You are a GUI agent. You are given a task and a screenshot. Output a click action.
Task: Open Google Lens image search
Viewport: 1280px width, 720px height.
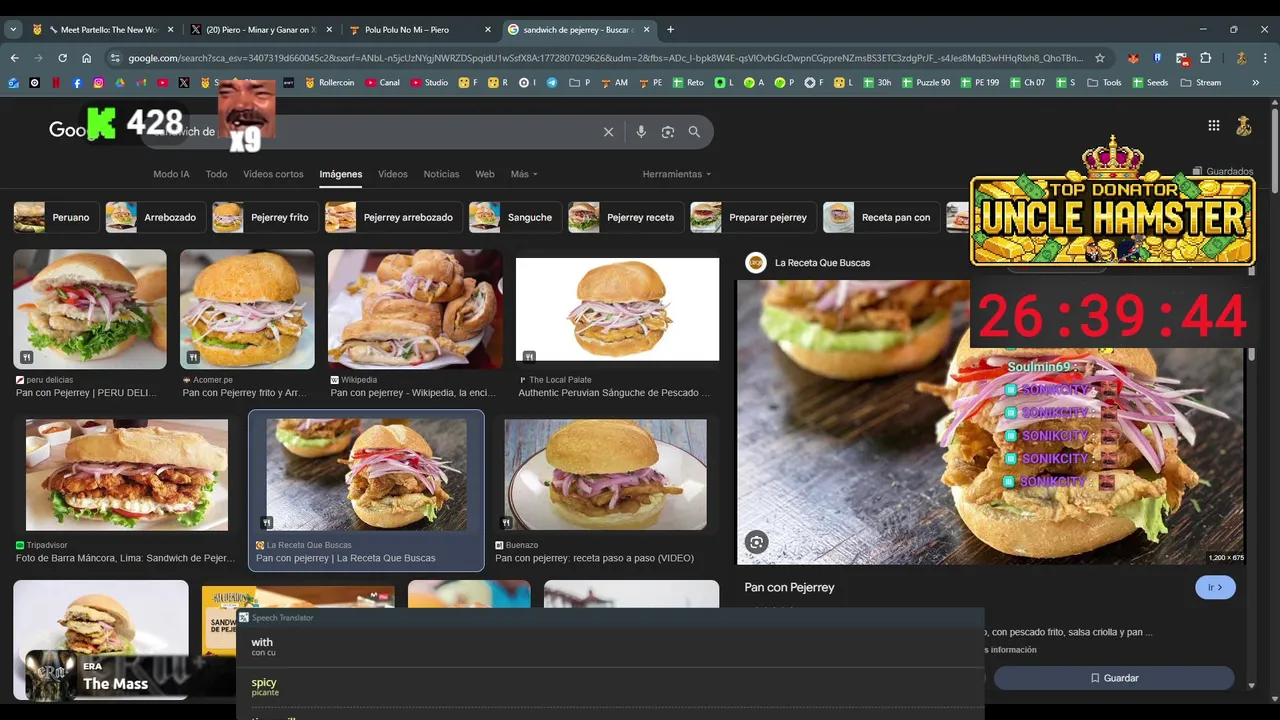pos(668,132)
